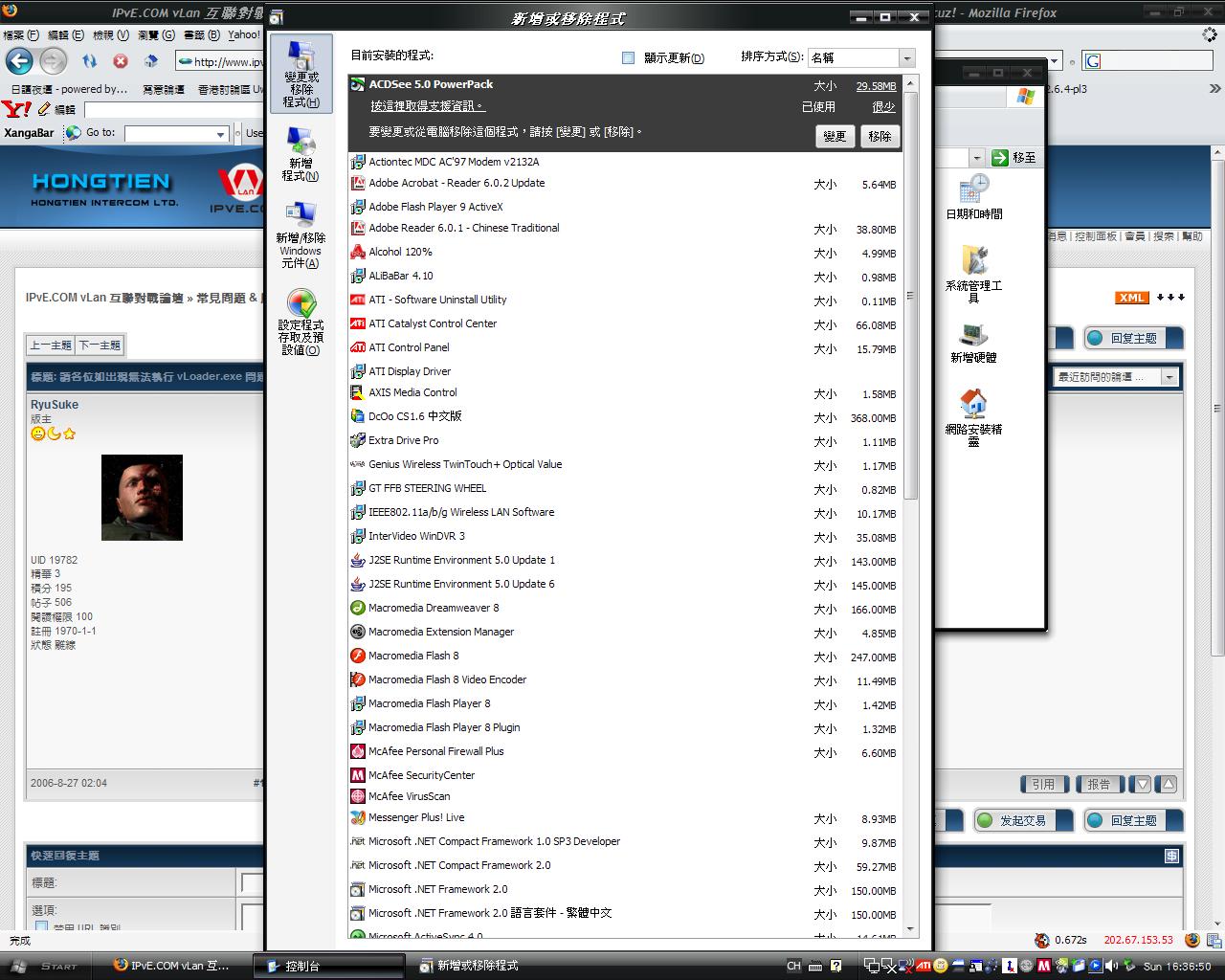Click the Google search box in Firefox
The height and width of the screenshot is (980, 1225).
[x=1148, y=61]
